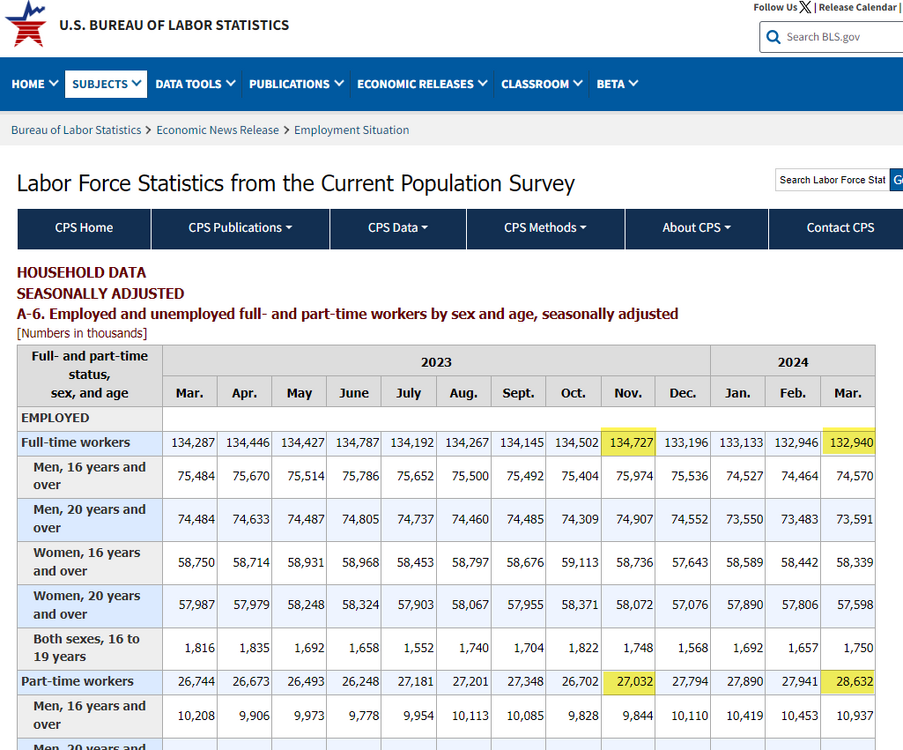Viewport: 903px width, 750px height.
Task: Open the X social media icon link
Action: click(806, 7)
